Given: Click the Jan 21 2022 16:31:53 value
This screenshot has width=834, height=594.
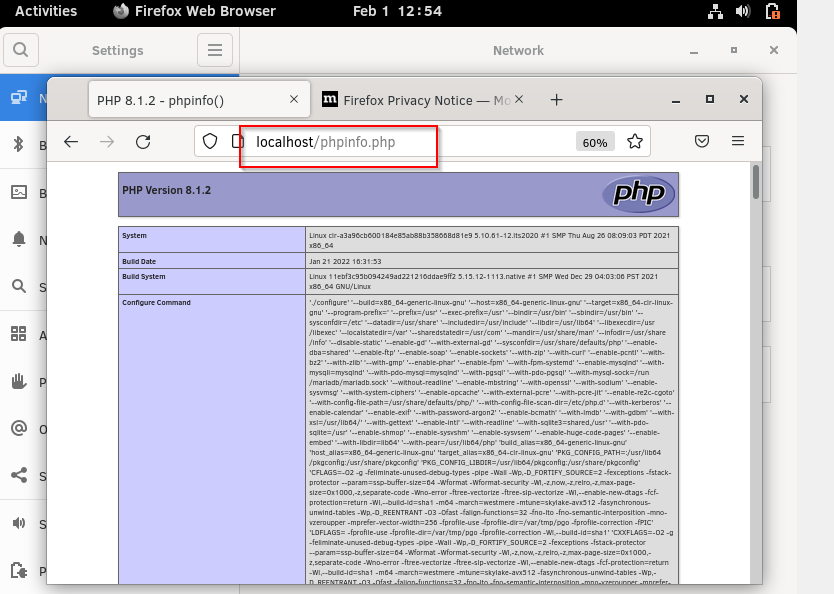Looking at the screenshot, I should click(345, 262).
